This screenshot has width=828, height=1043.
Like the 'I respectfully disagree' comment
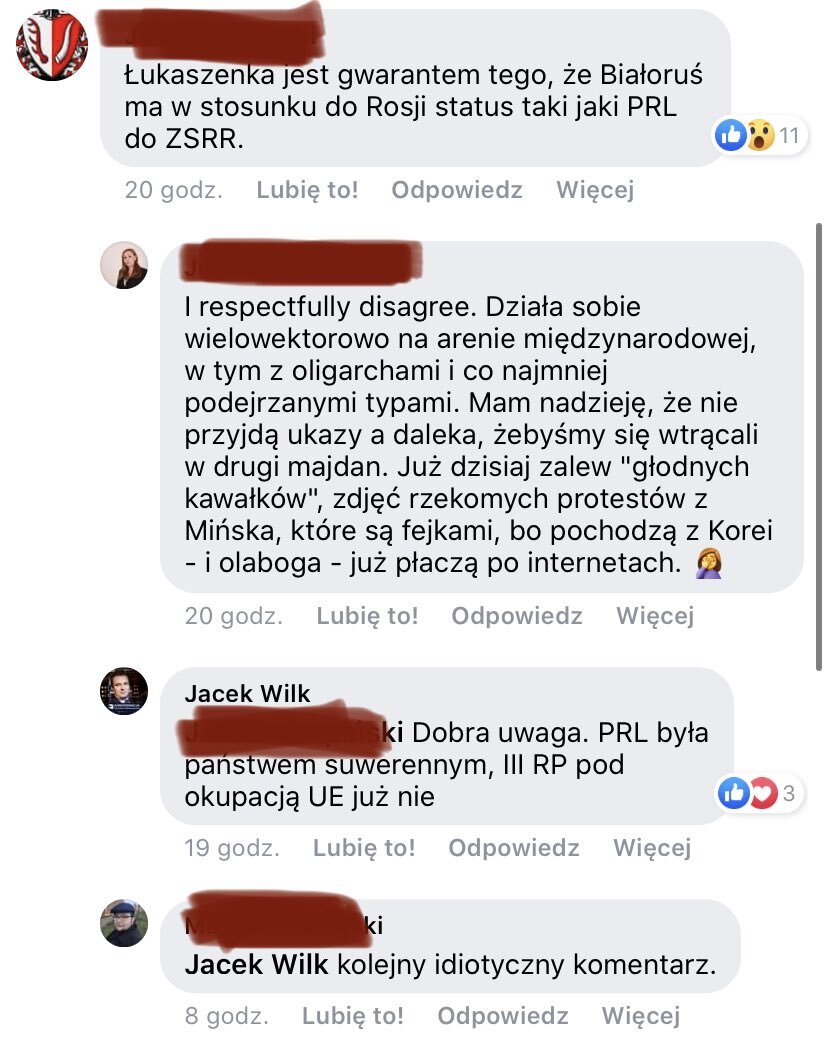point(367,615)
